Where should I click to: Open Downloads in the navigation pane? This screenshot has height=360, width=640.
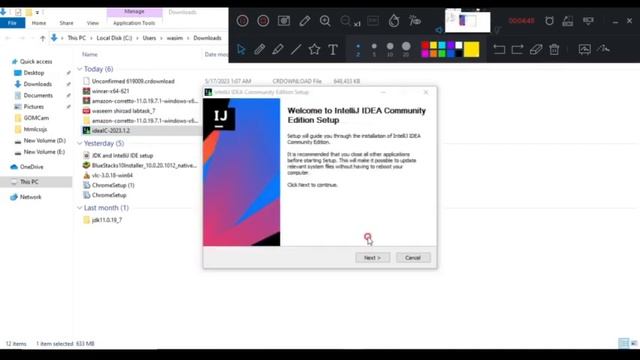click(x=38, y=84)
